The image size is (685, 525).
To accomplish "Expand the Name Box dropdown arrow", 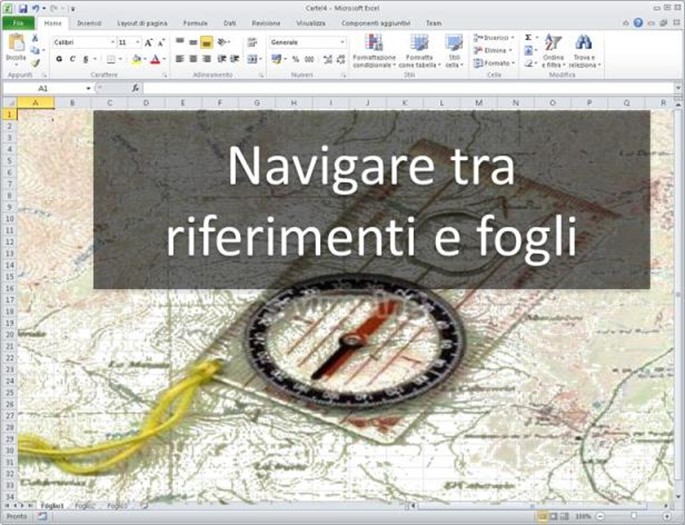I will click(89, 88).
